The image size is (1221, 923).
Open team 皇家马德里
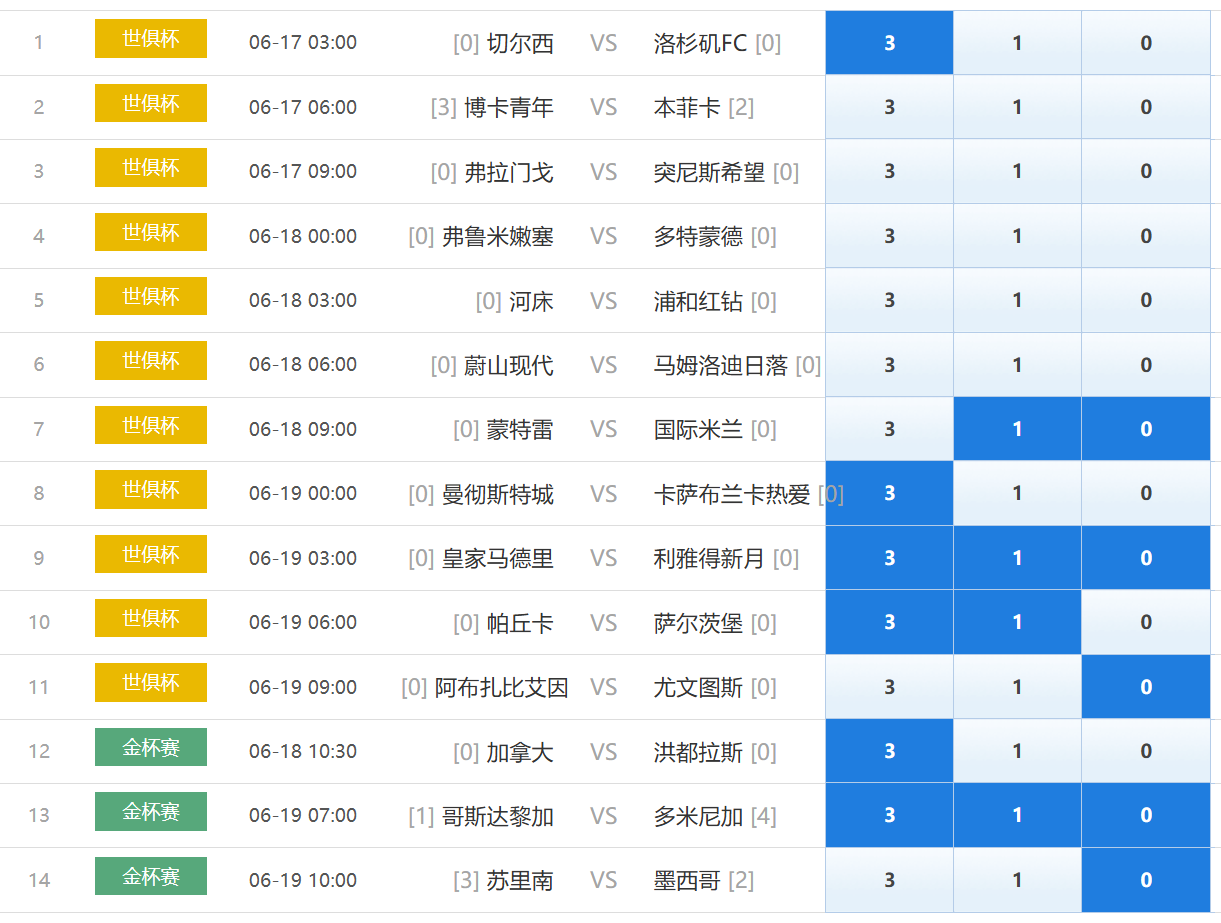[498, 559]
